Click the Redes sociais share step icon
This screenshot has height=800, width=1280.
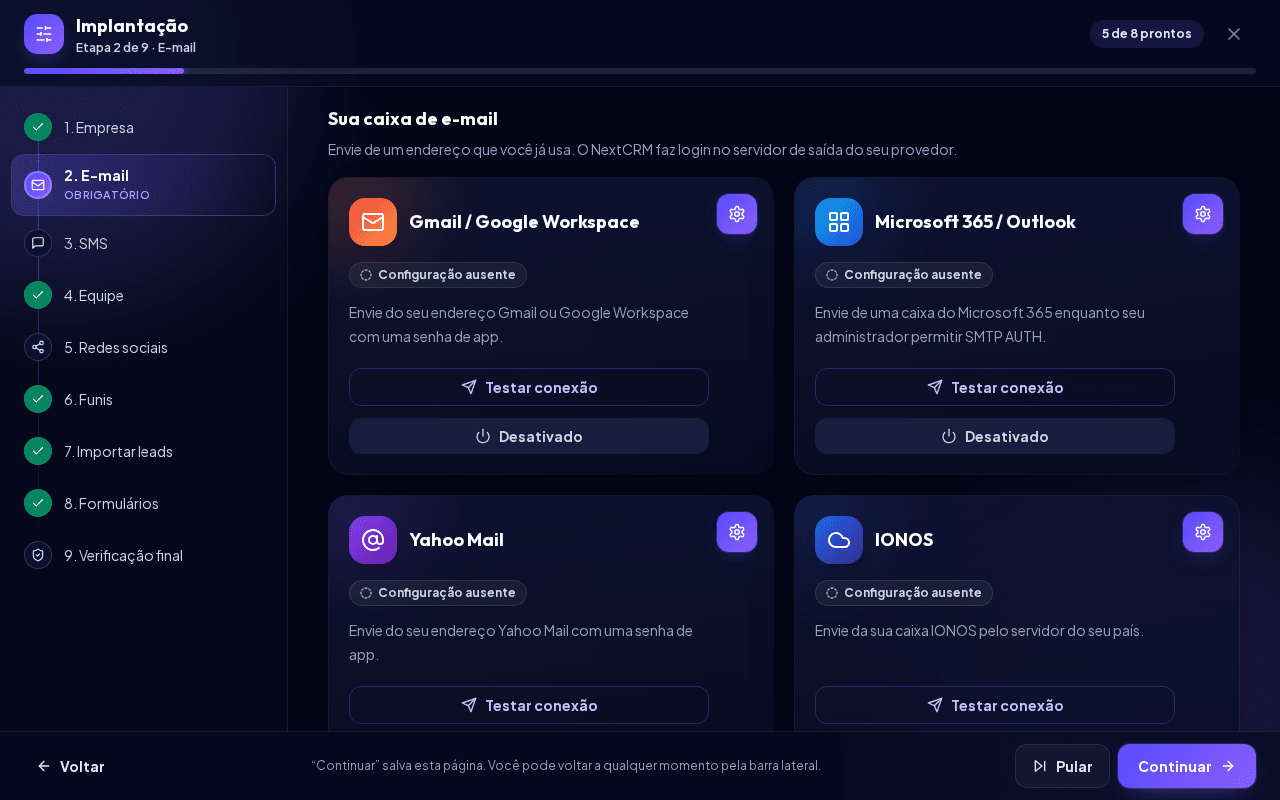38,347
